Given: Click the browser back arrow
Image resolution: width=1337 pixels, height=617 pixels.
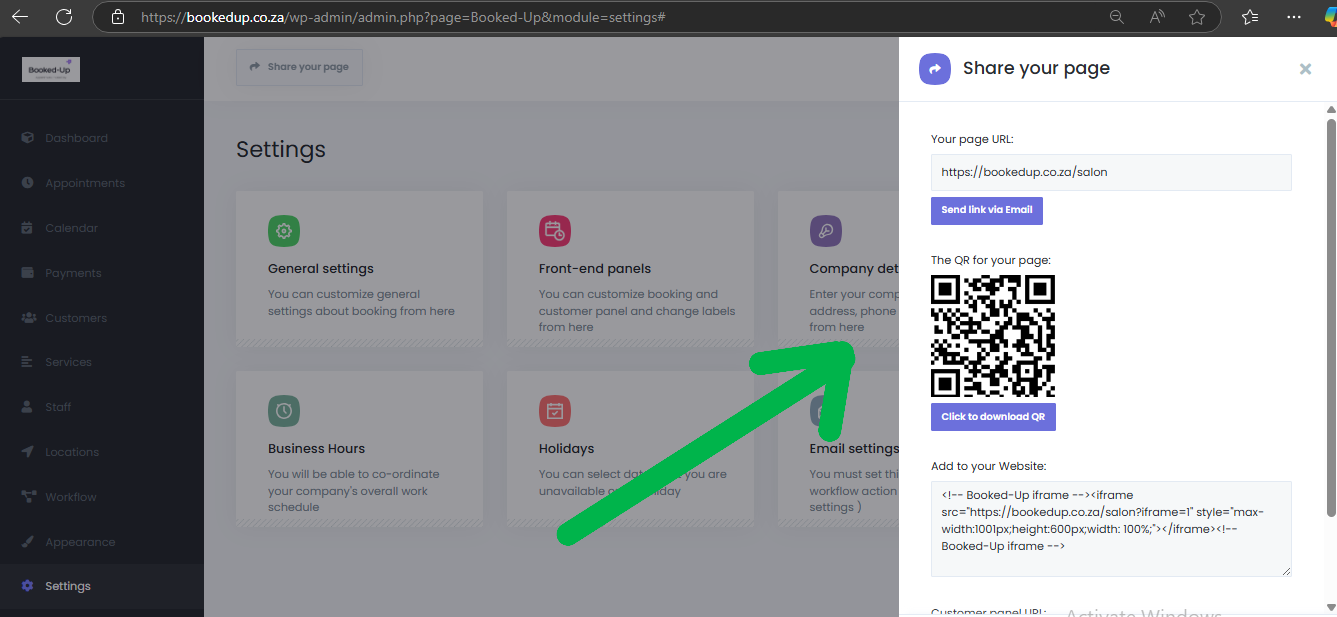Looking at the screenshot, I should pos(20,17).
